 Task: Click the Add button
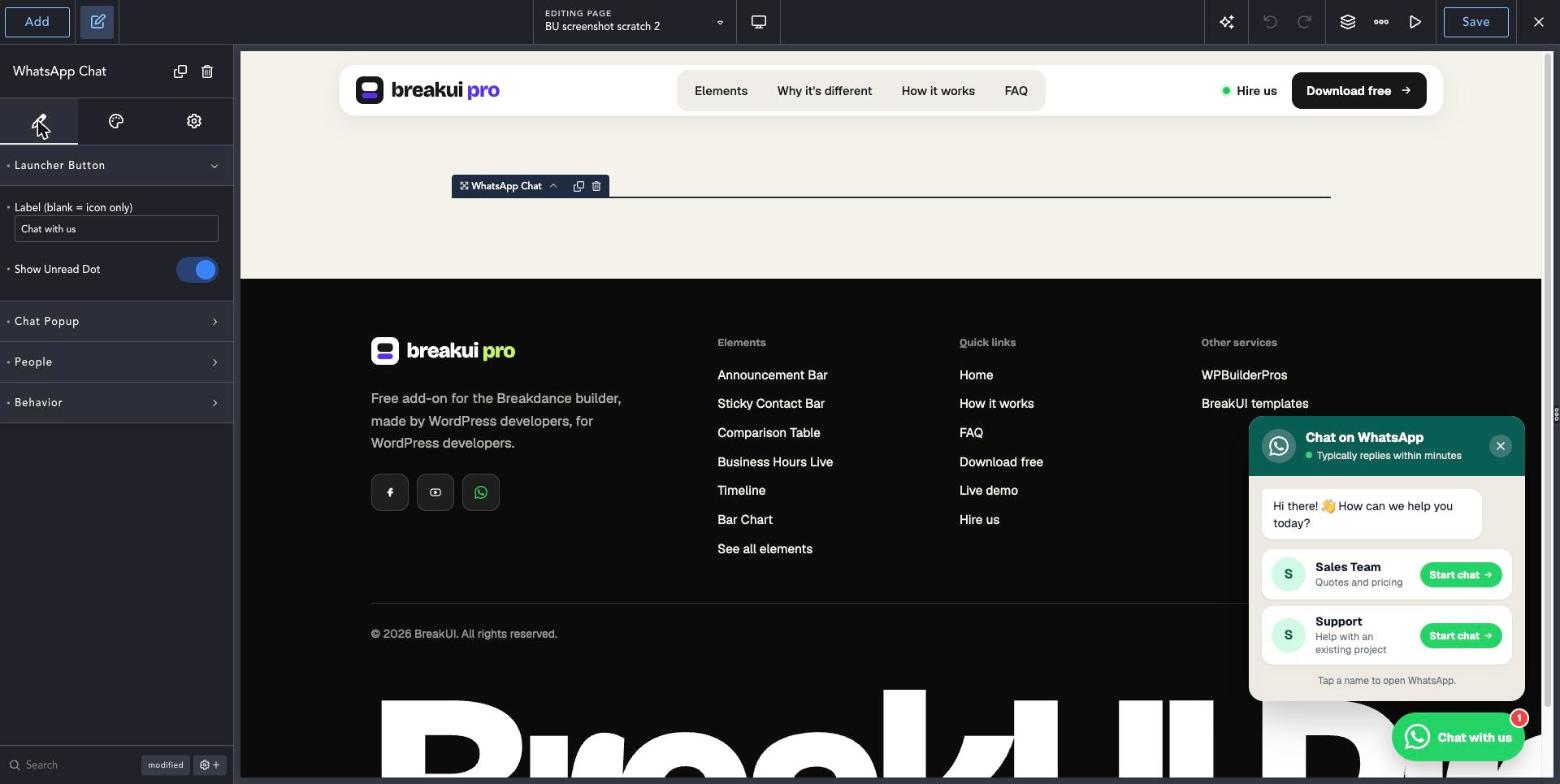(x=37, y=22)
